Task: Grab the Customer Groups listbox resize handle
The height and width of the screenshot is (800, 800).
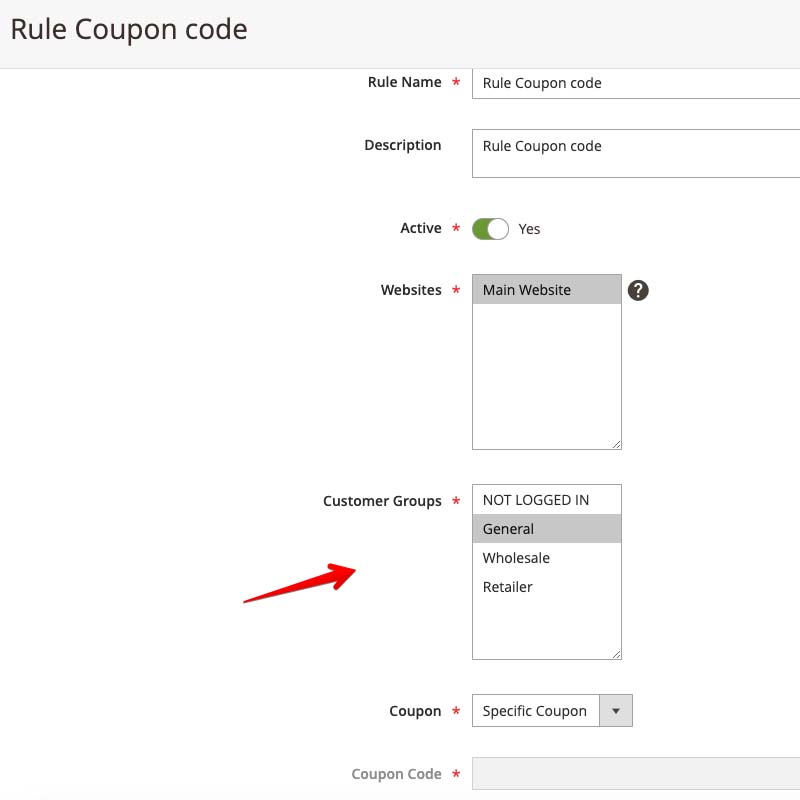Action: (616, 654)
